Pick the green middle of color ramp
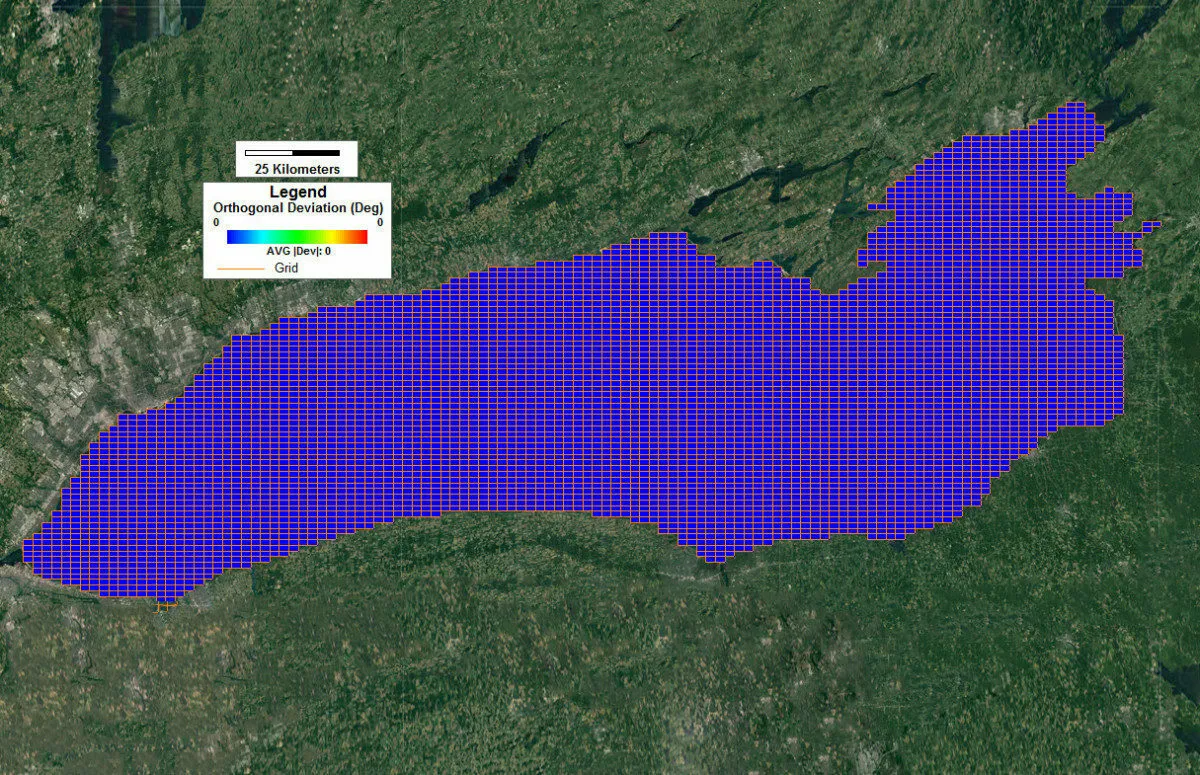The height and width of the screenshot is (775, 1200). click(x=298, y=237)
